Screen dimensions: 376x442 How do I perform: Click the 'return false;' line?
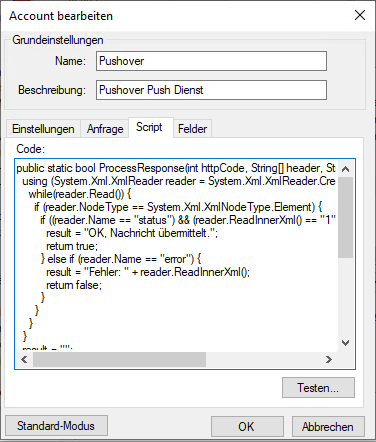tap(74, 285)
